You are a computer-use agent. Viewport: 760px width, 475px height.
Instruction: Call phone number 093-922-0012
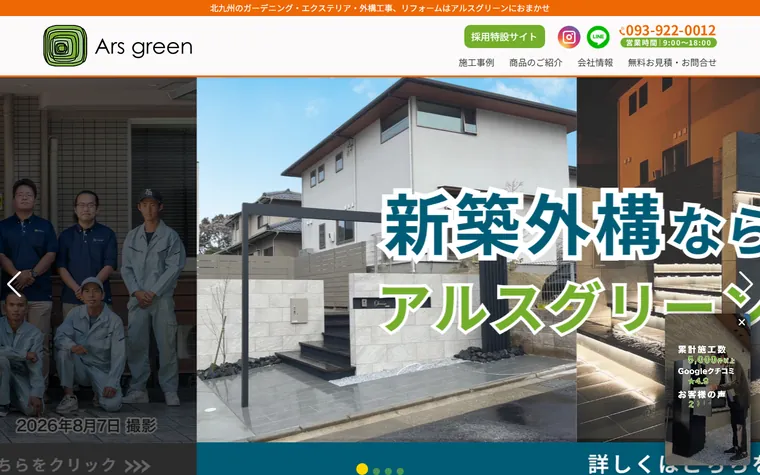[667, 31]
